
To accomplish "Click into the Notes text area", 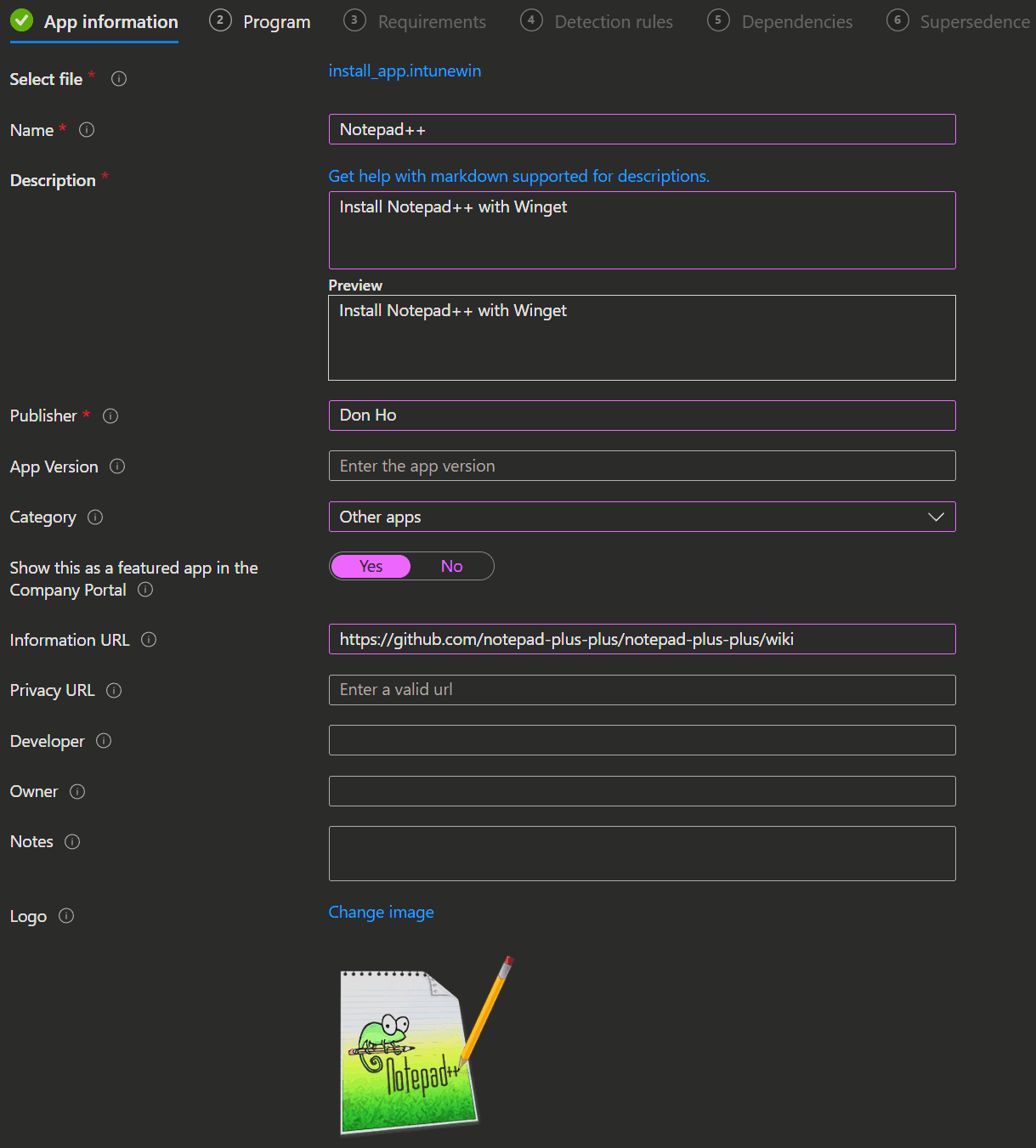I will [x=642, y=853].
